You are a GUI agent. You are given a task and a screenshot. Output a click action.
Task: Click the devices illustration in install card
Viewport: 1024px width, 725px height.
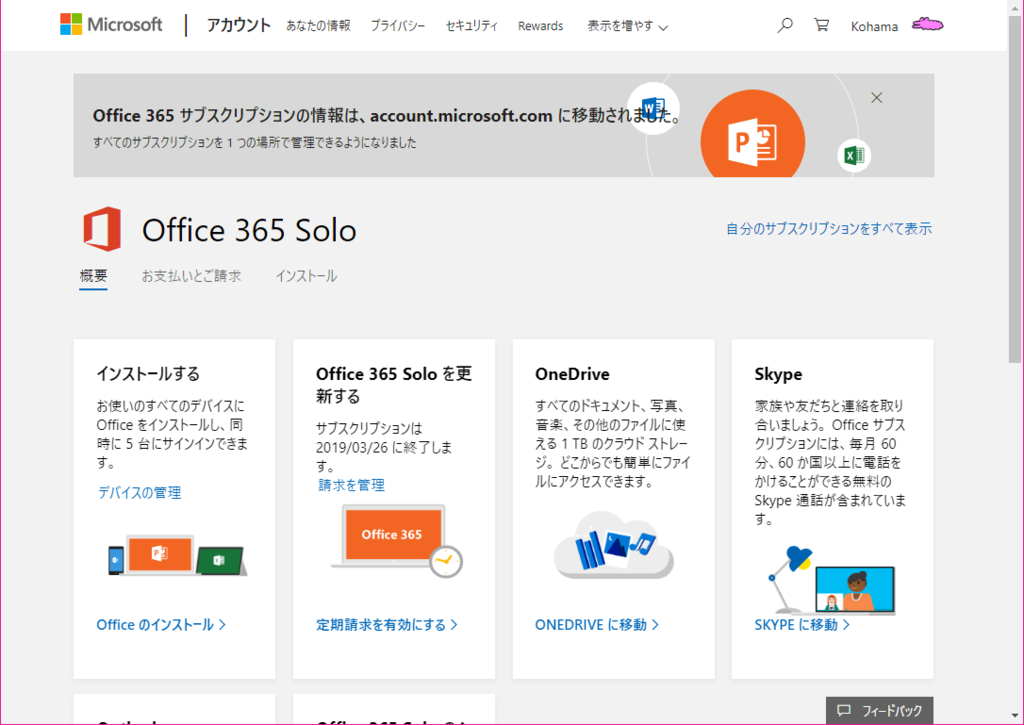pos(178,556)
